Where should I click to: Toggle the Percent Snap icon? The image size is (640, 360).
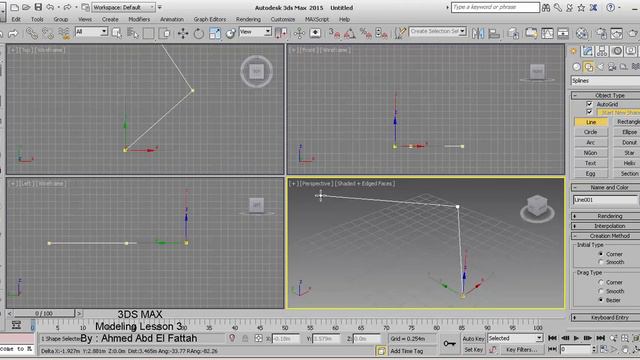365,33
